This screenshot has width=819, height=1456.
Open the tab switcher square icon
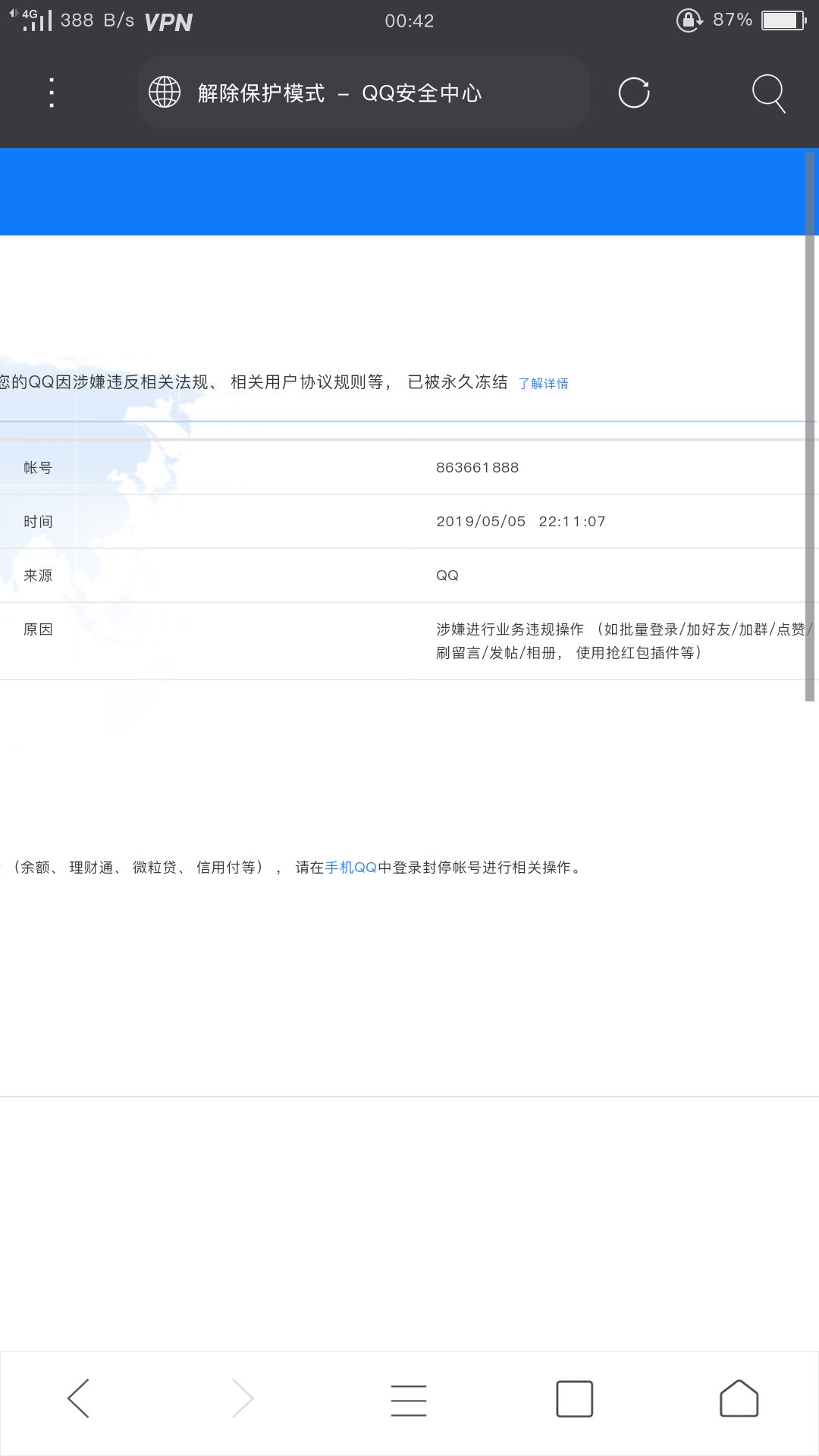[574, 1399]
